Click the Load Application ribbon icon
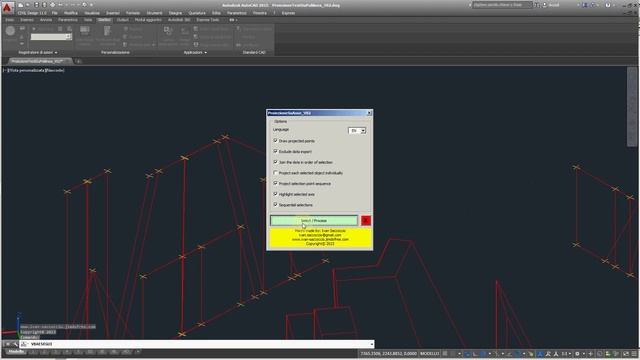 coord(168,31)
